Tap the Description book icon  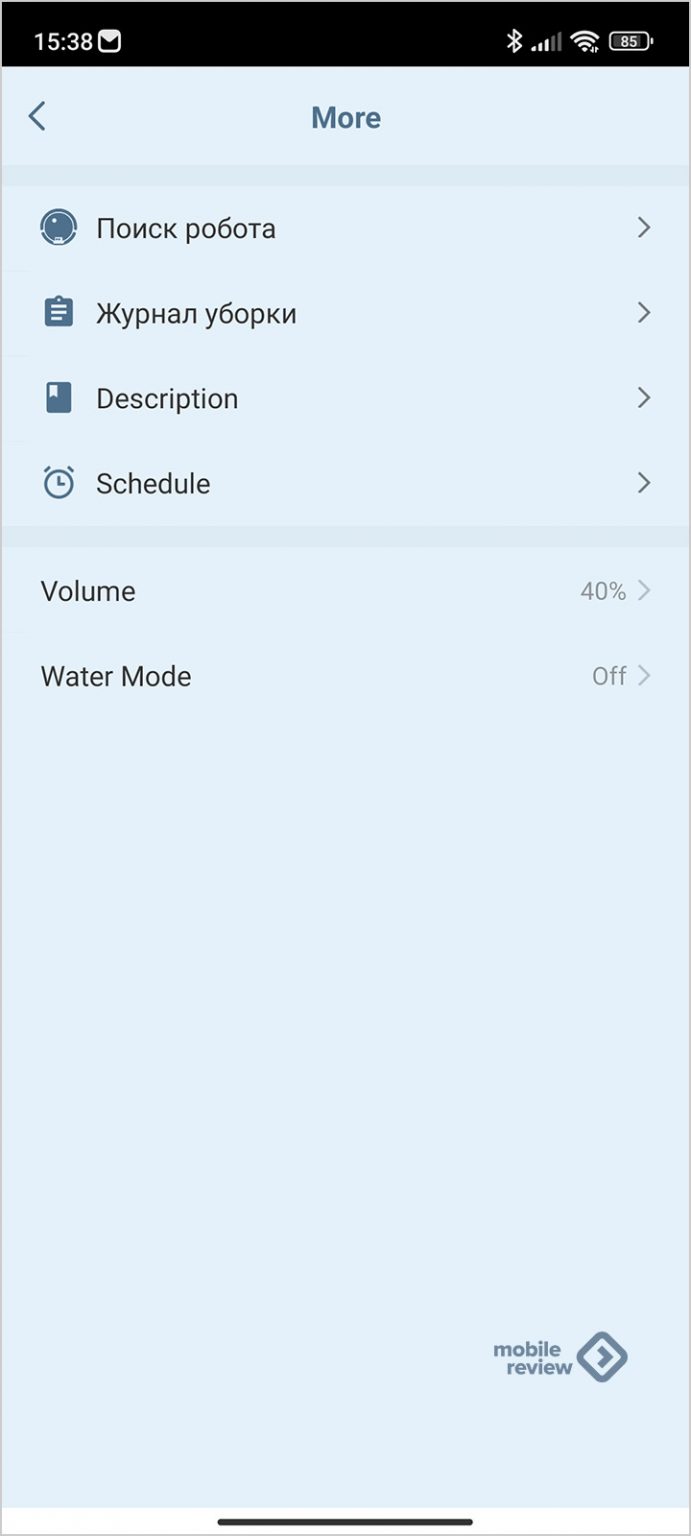tap(59, 398)
